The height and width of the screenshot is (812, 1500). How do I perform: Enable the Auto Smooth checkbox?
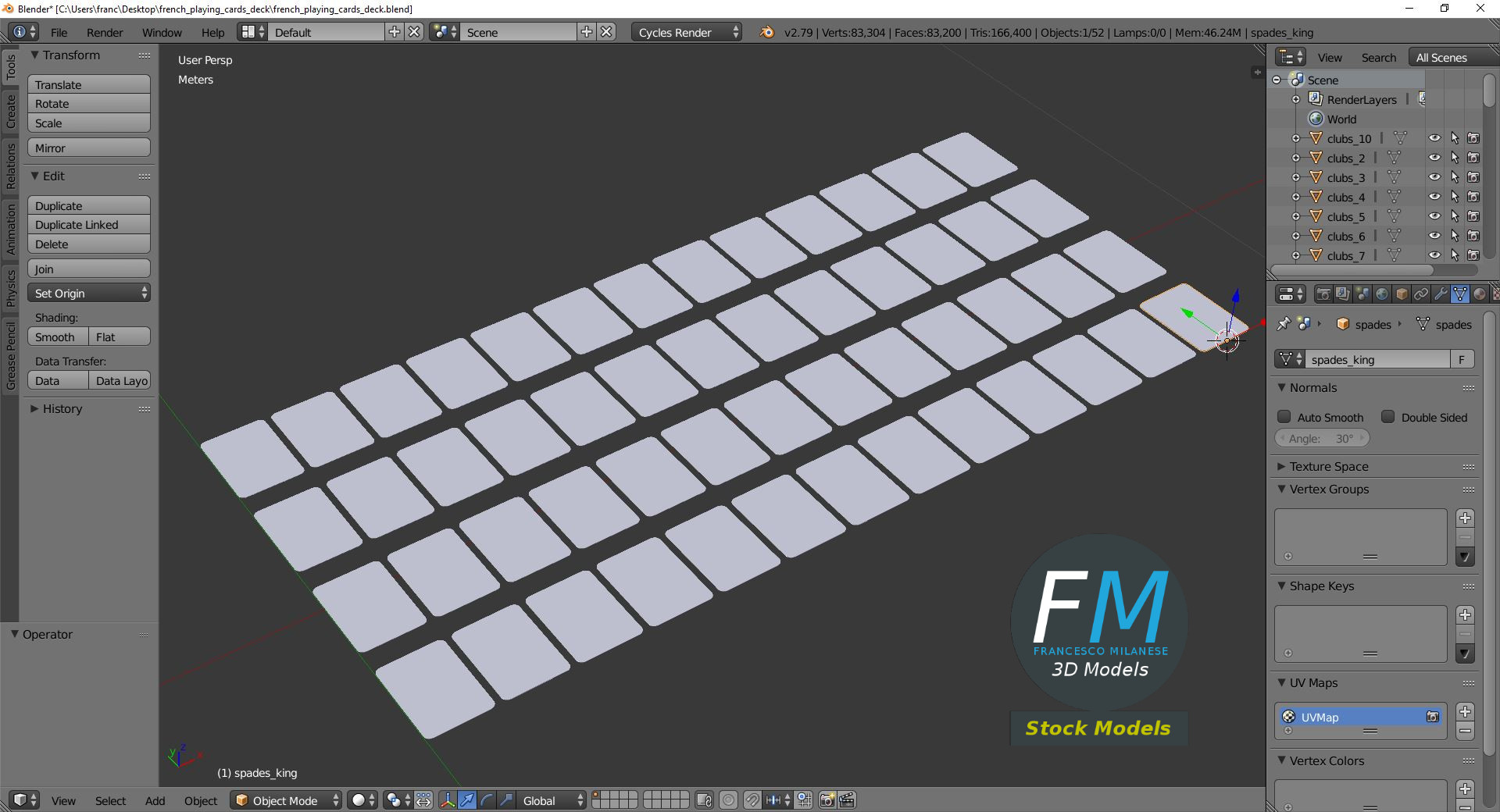[1284, 417]
